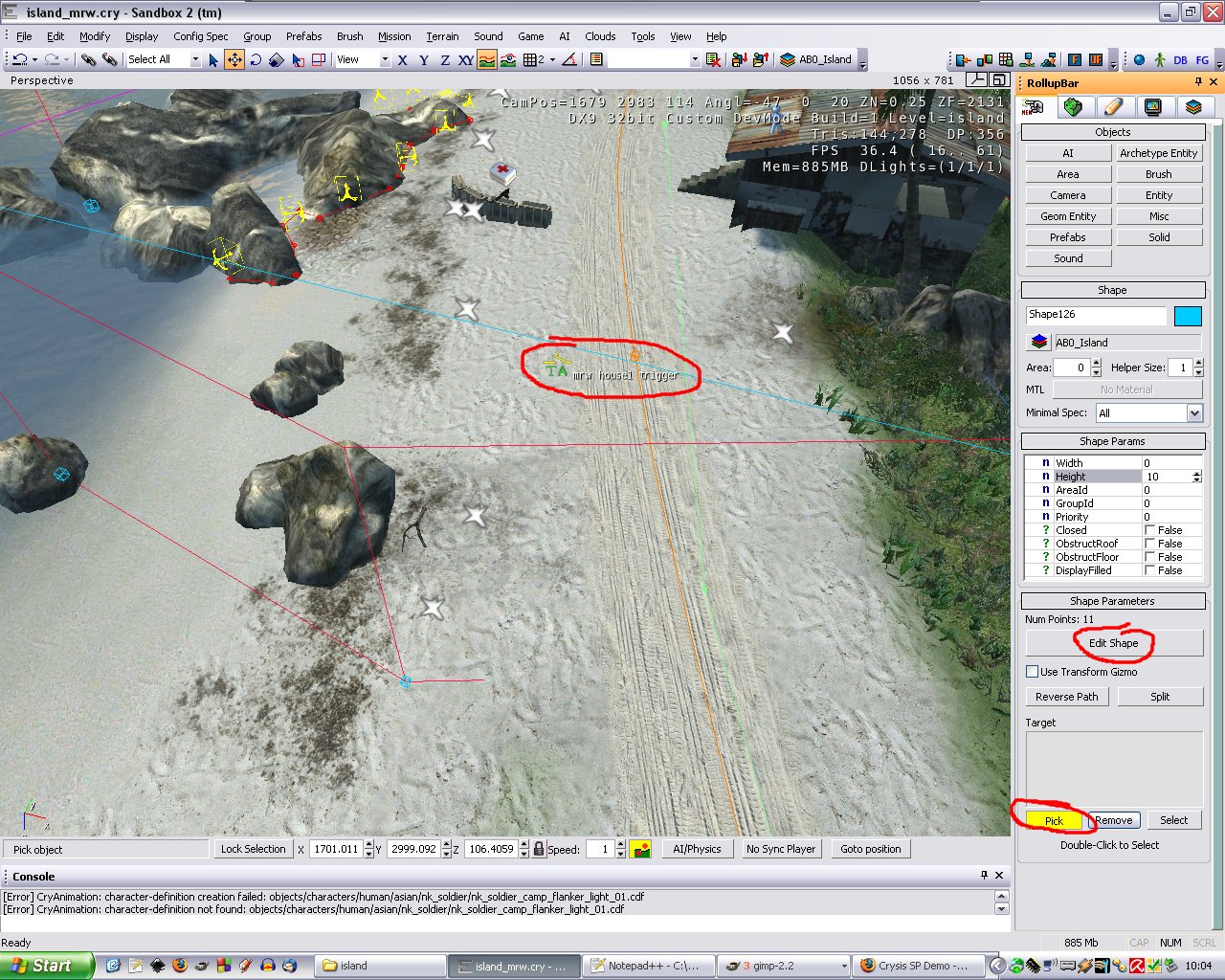Open the Terrain tab in RollupBar
Screen dimensions: 1225x980
1073,107
